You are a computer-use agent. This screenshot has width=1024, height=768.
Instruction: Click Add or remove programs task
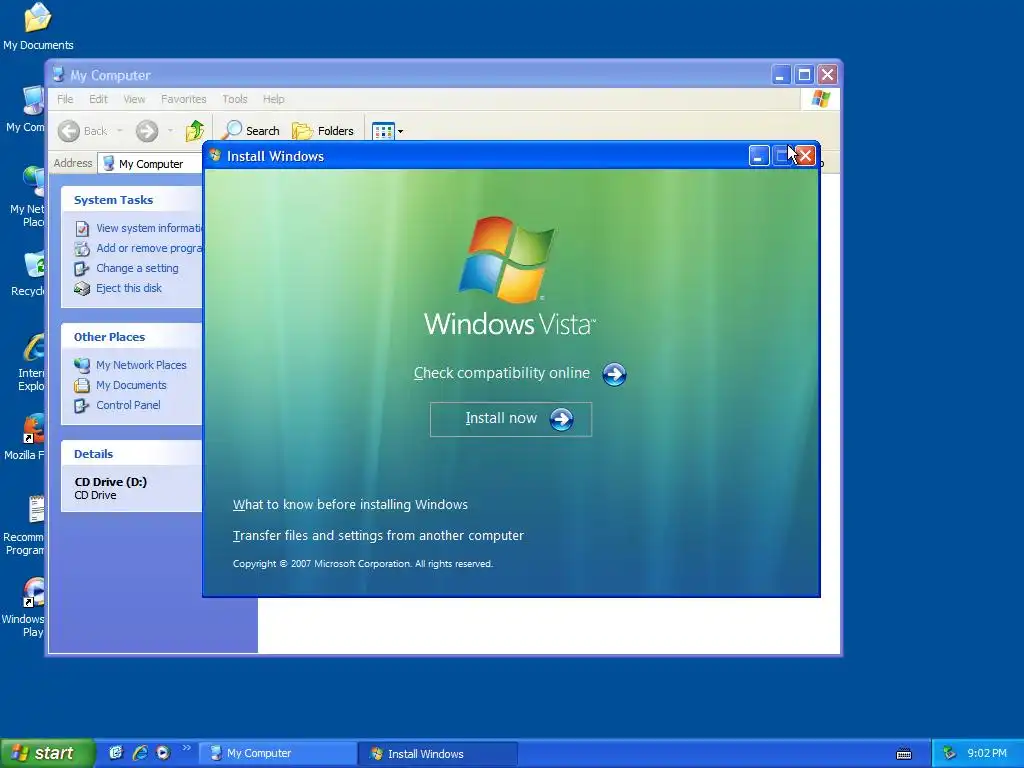coord(149,248)
